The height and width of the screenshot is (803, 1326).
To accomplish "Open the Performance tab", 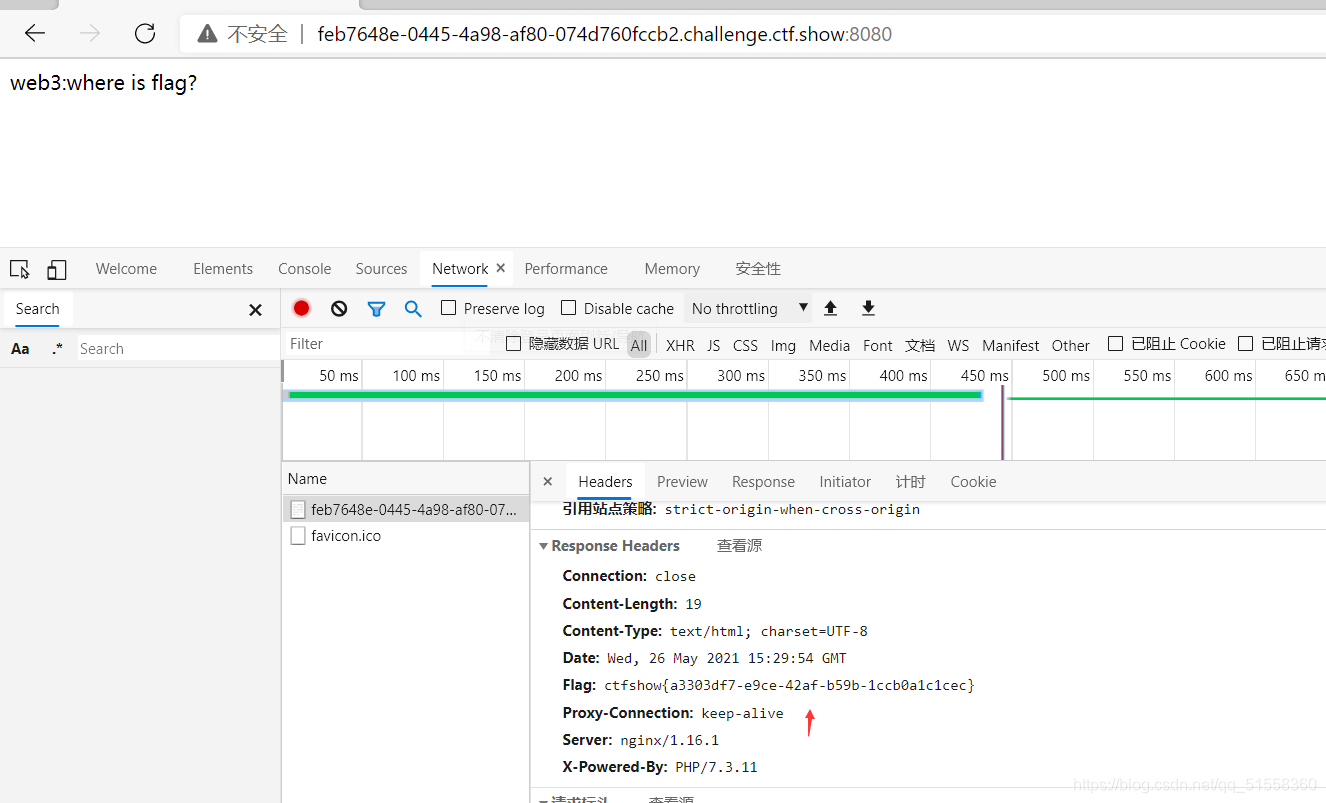I will (566, 269).
